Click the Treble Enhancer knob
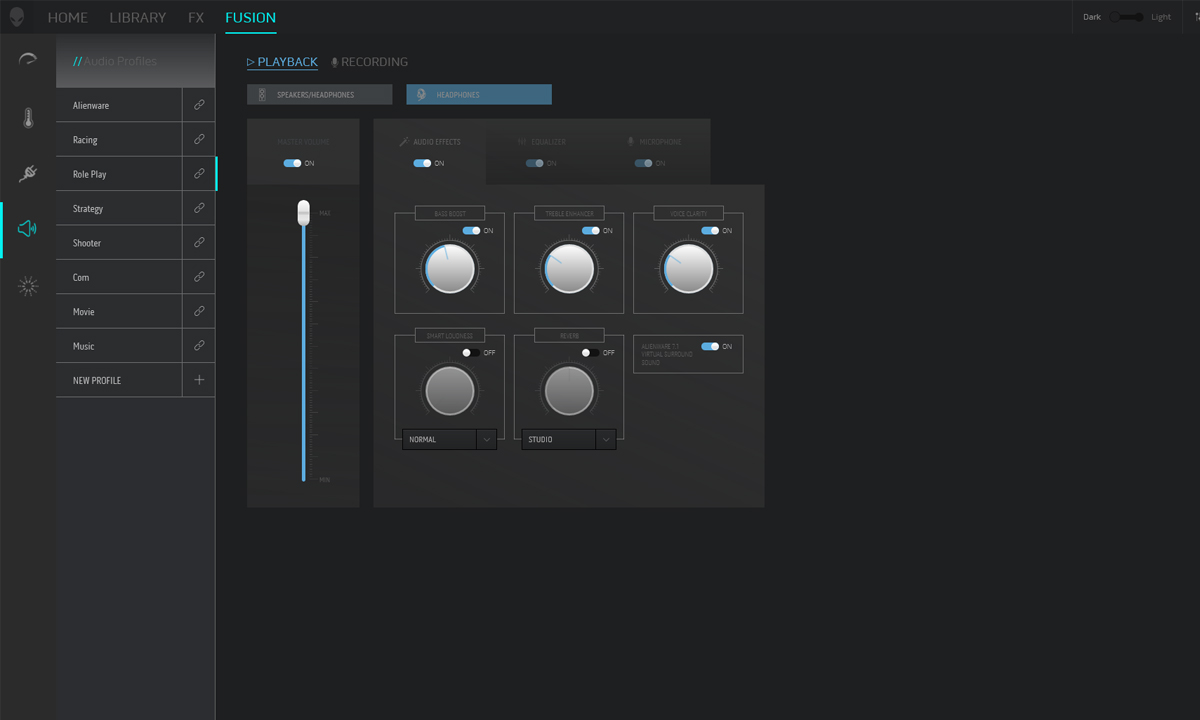The image size is (1200, 720). [569, 268]
